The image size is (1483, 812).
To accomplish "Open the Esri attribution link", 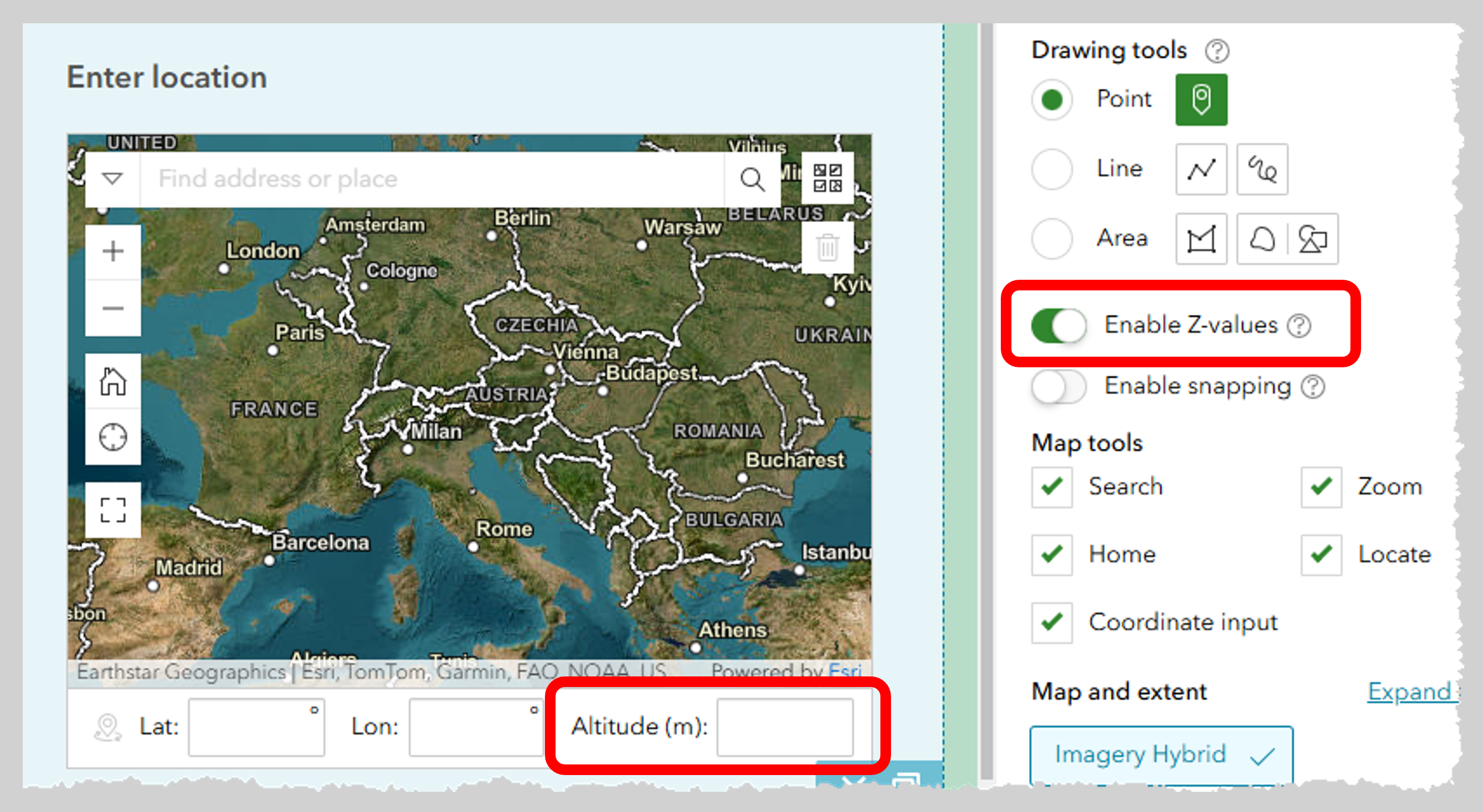I will point(844,670).
